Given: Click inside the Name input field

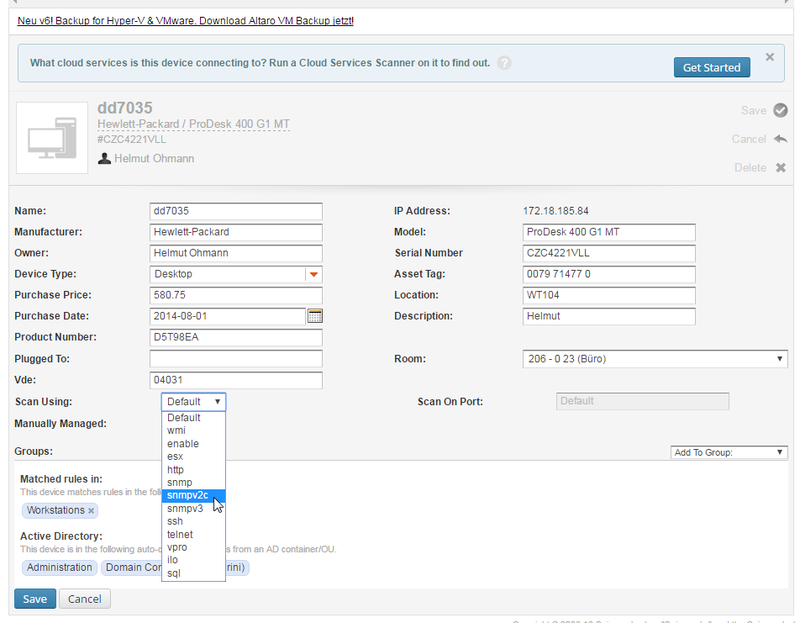Looking at the screenshot, I should point(235,211).
